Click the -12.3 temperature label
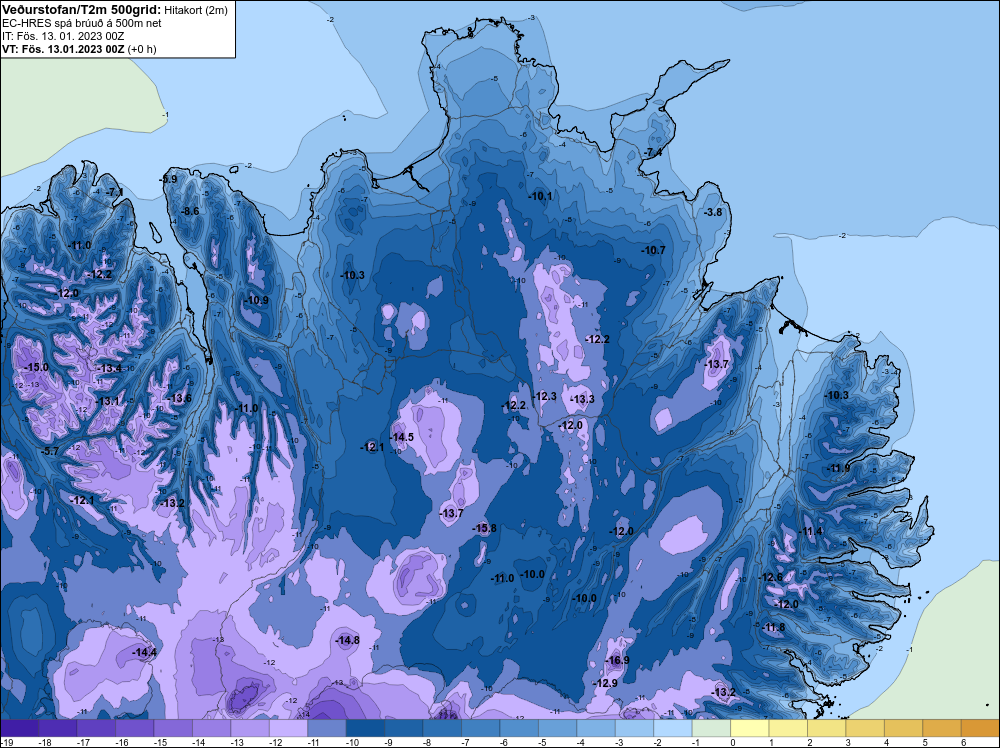This screenshot has height=748, width=1000. (545, 396)
